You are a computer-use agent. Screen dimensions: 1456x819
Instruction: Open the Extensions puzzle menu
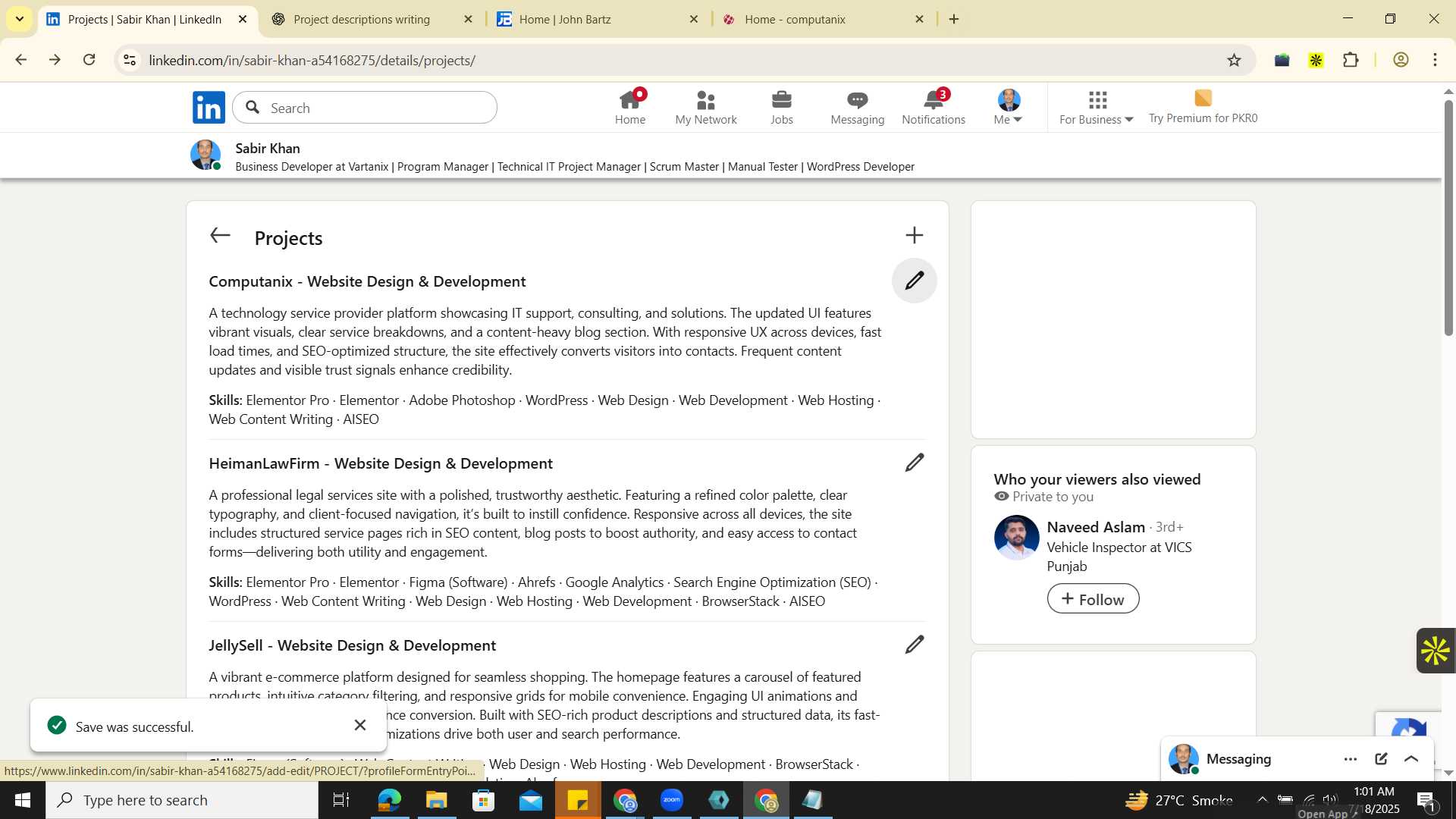1351,60
